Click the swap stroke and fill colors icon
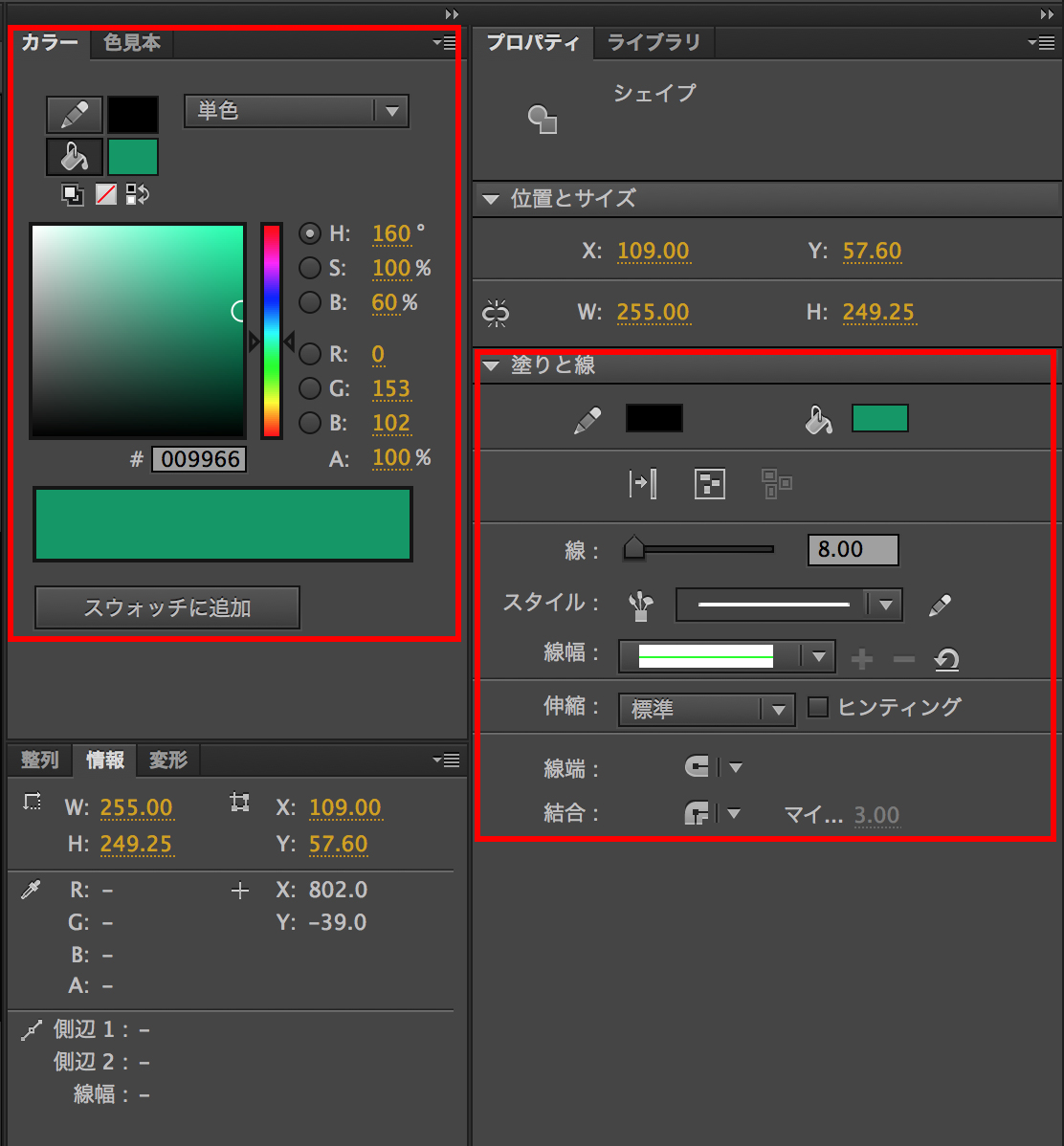Viewport: 1064px width, 1146px height. click(x=137, y=194)
